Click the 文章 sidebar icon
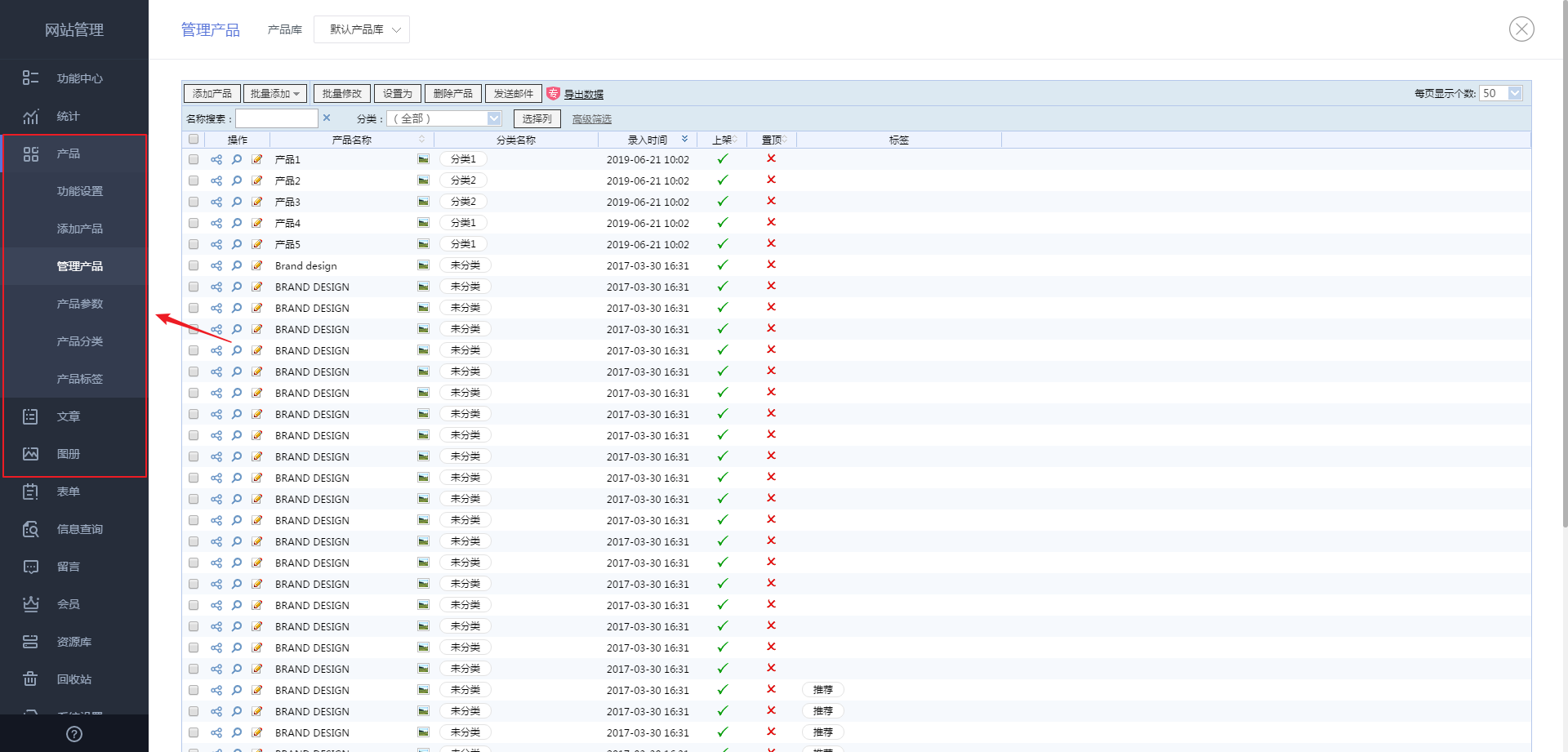This screenshot has width=1568, height=752. (30, 416)
